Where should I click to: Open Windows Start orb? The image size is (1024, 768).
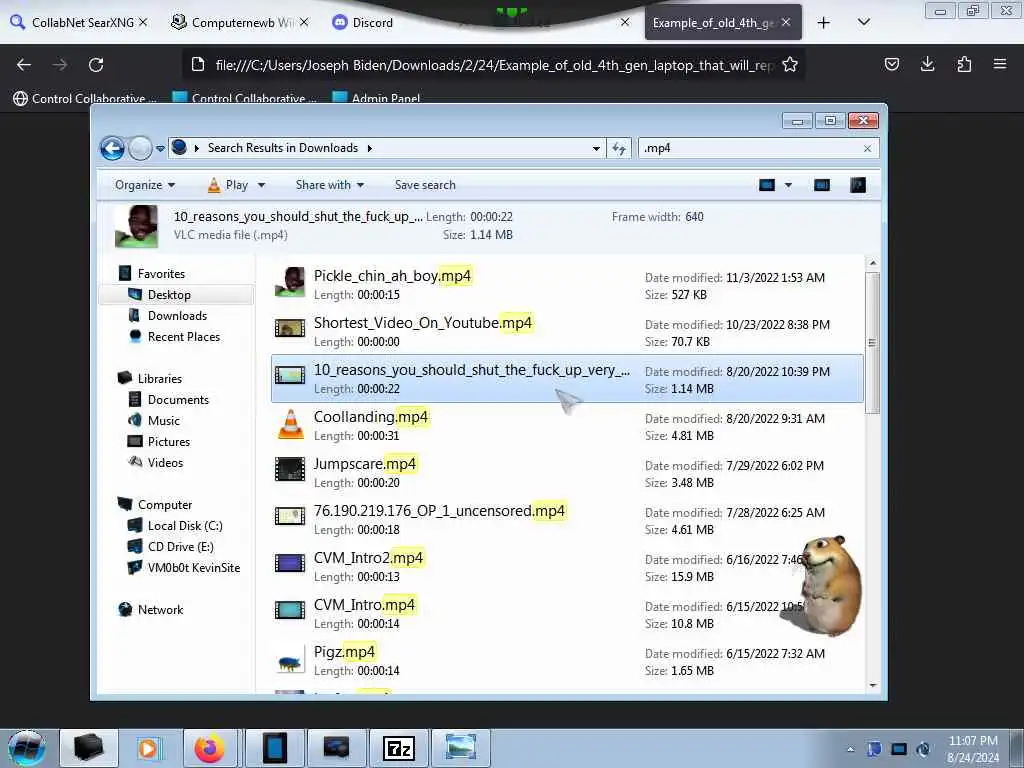[x=26, y=748]
